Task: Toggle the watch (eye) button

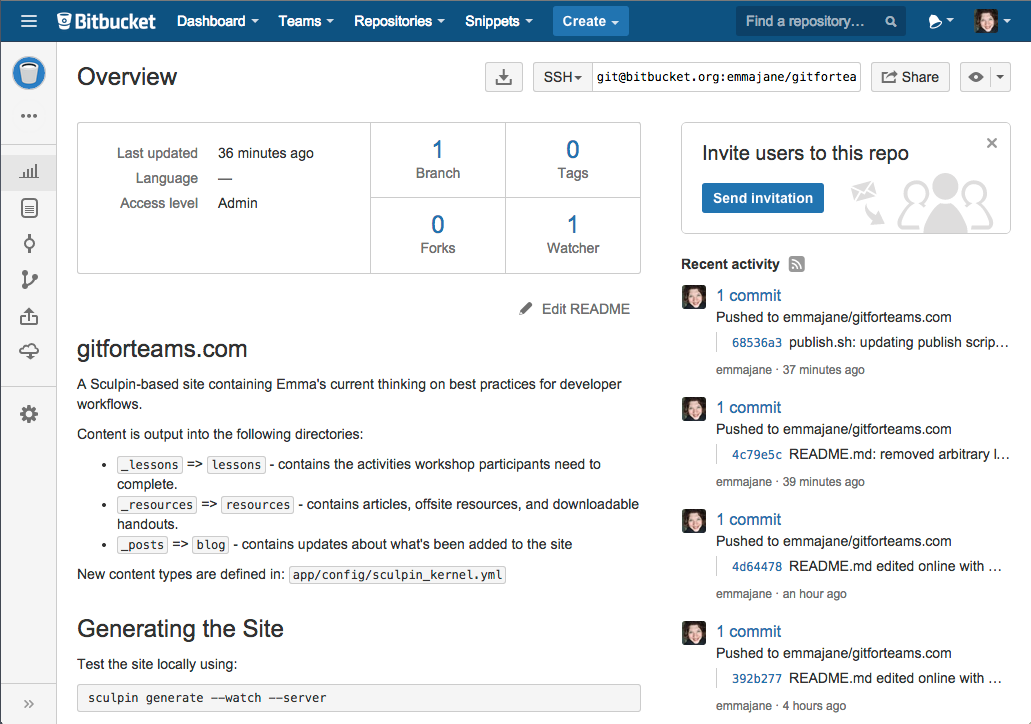Action: pyautogui.click(x=976, y=76)
